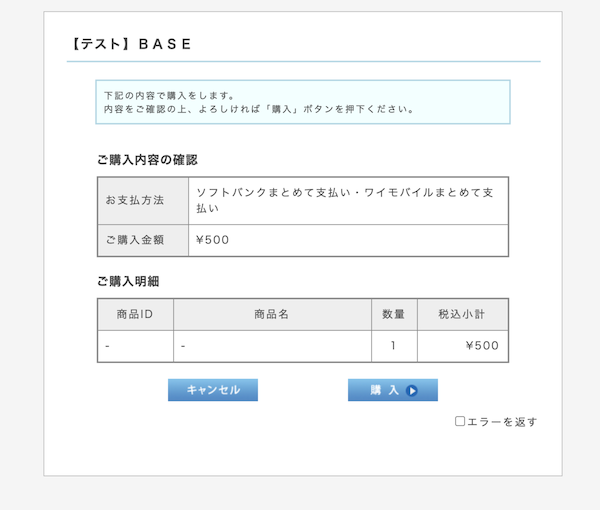
Task: Click the quantity value 1 cell
Action: click(x=394, y=346)
